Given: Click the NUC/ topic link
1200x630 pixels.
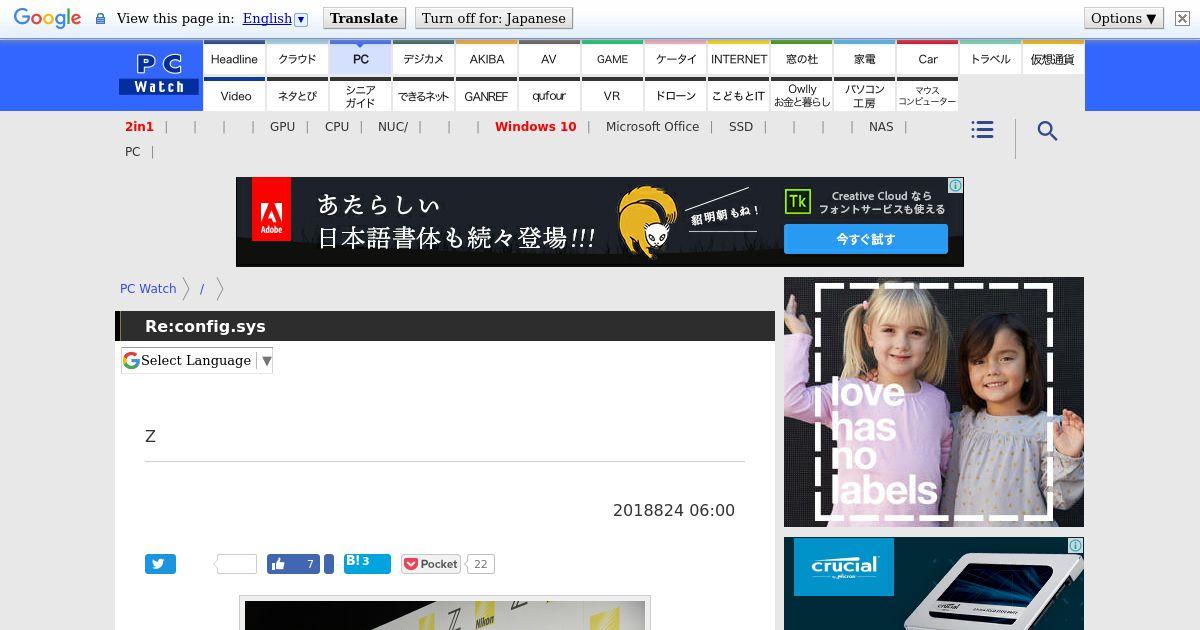Looking at the screenshot, I should [x=393, y=126].
